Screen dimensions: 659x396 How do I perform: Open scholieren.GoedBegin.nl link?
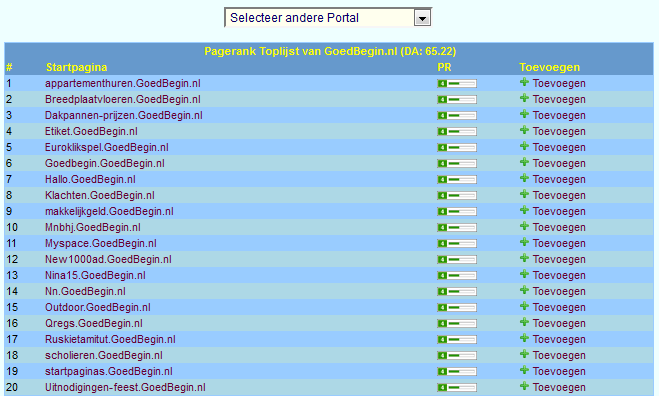pyautogui.click(x=104, y=355)
